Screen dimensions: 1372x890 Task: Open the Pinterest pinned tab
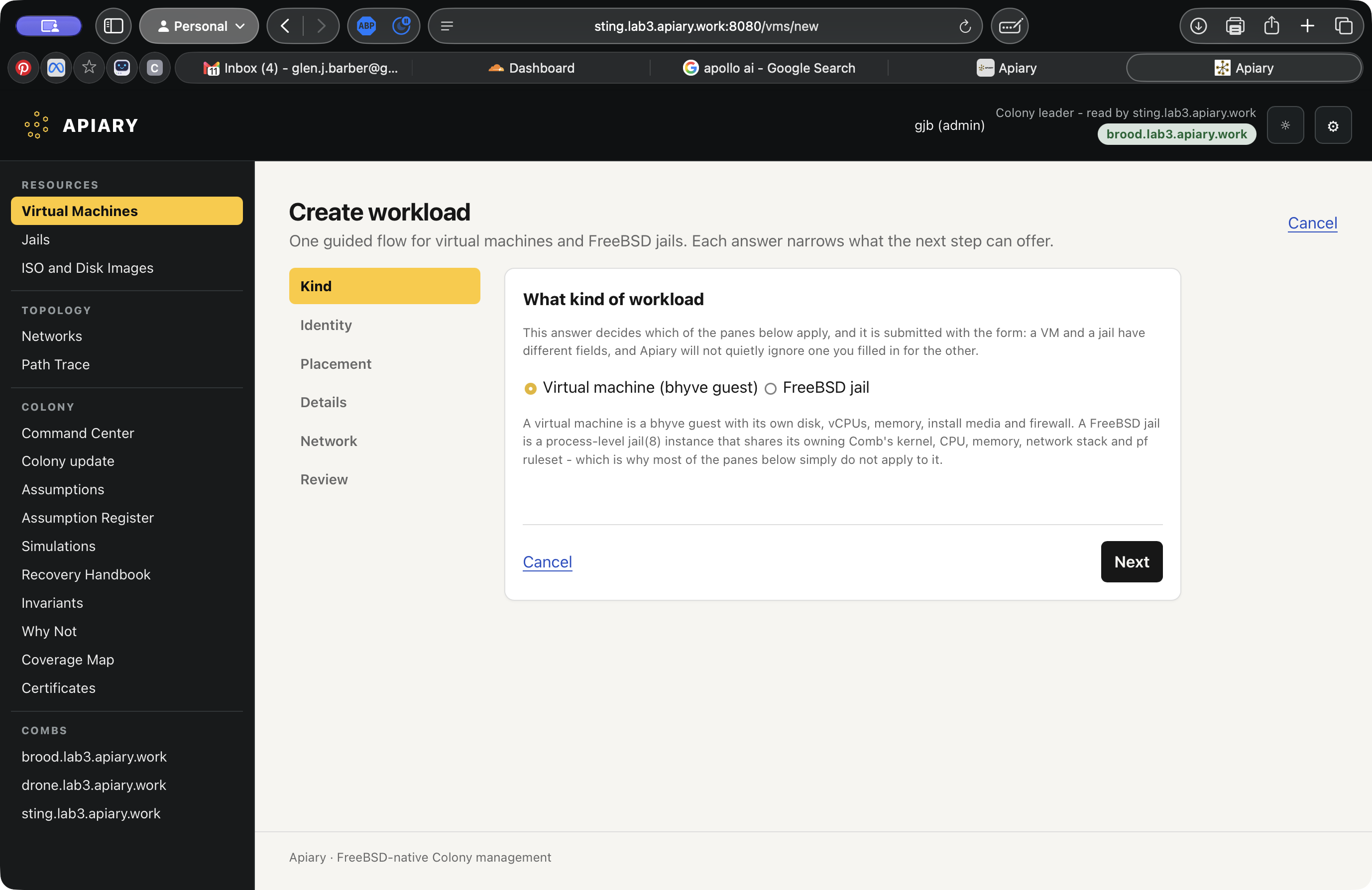(23, 68)
